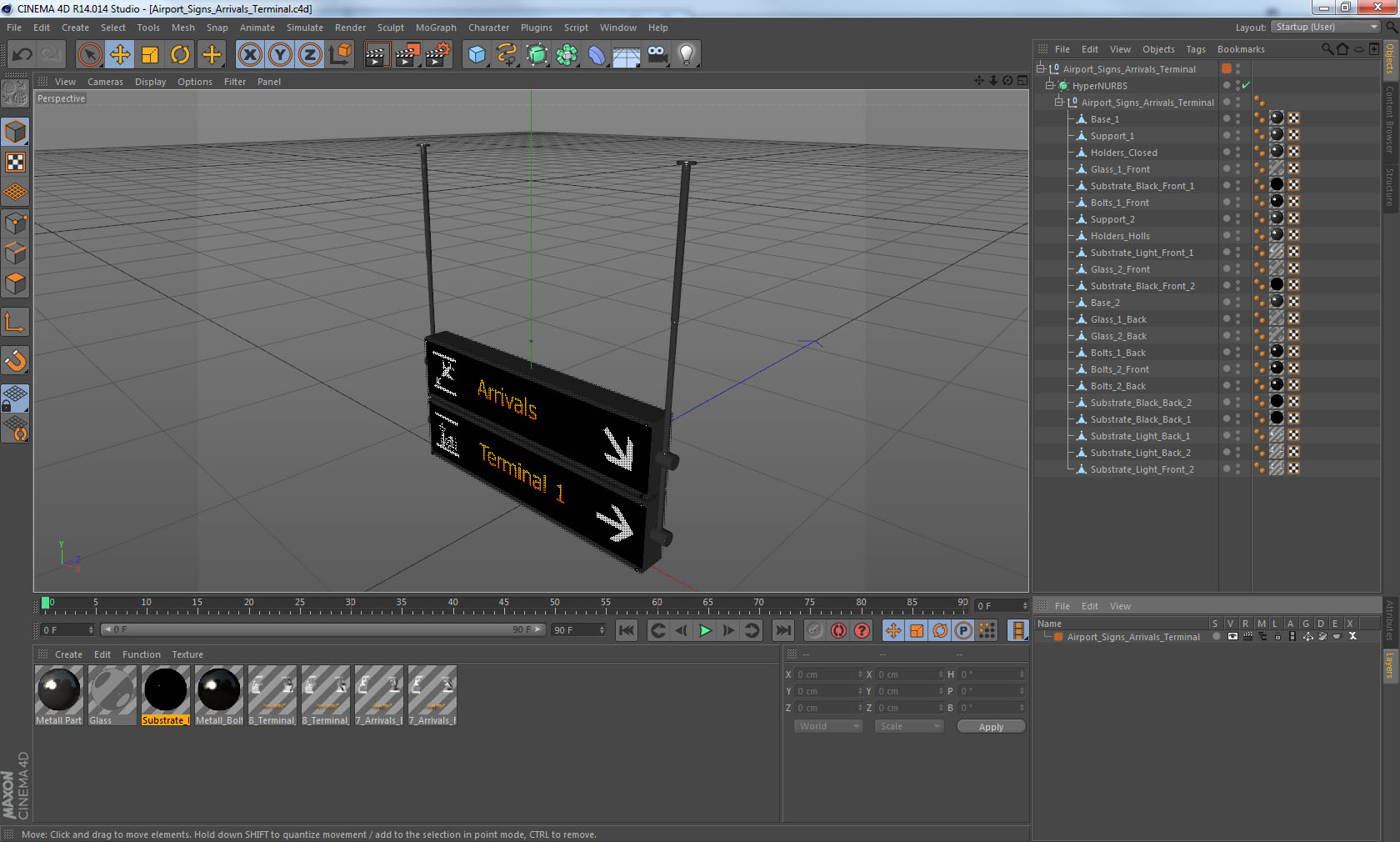
Task: Enable the Axis mode tool
Action: pyautogui.click(x=16, y=322)
